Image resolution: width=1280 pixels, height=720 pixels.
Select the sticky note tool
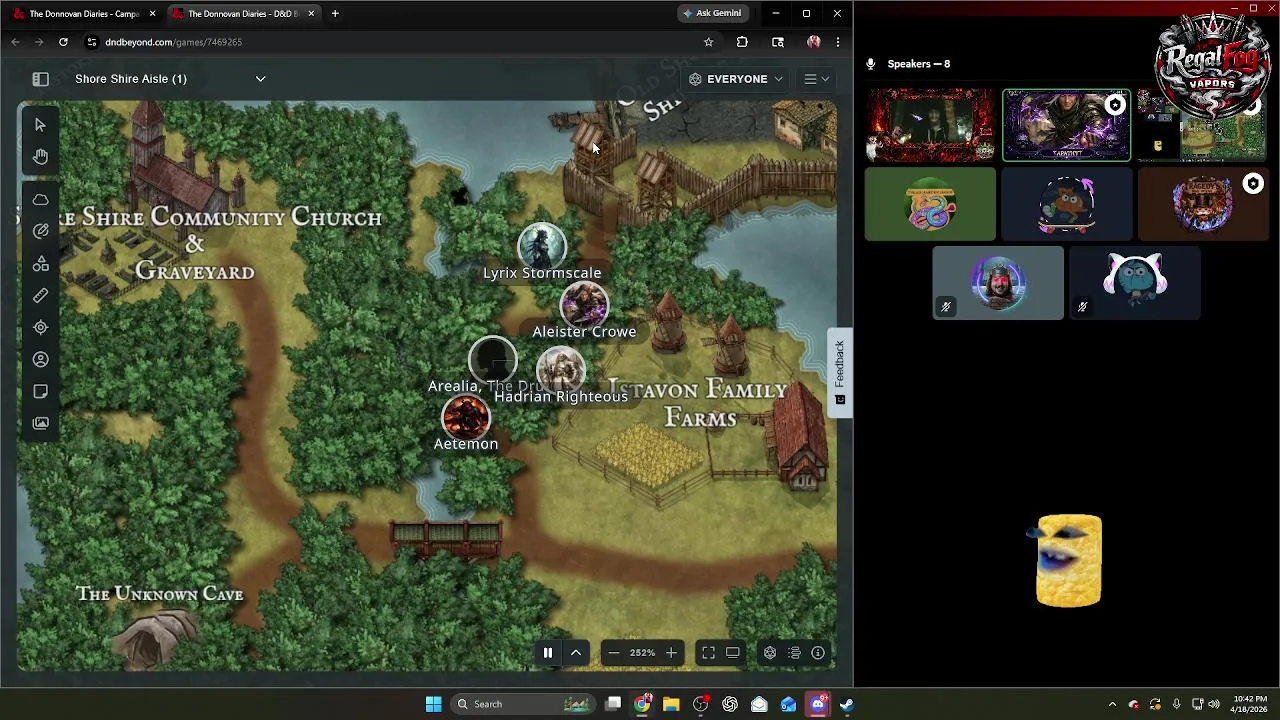coord(40,391)
